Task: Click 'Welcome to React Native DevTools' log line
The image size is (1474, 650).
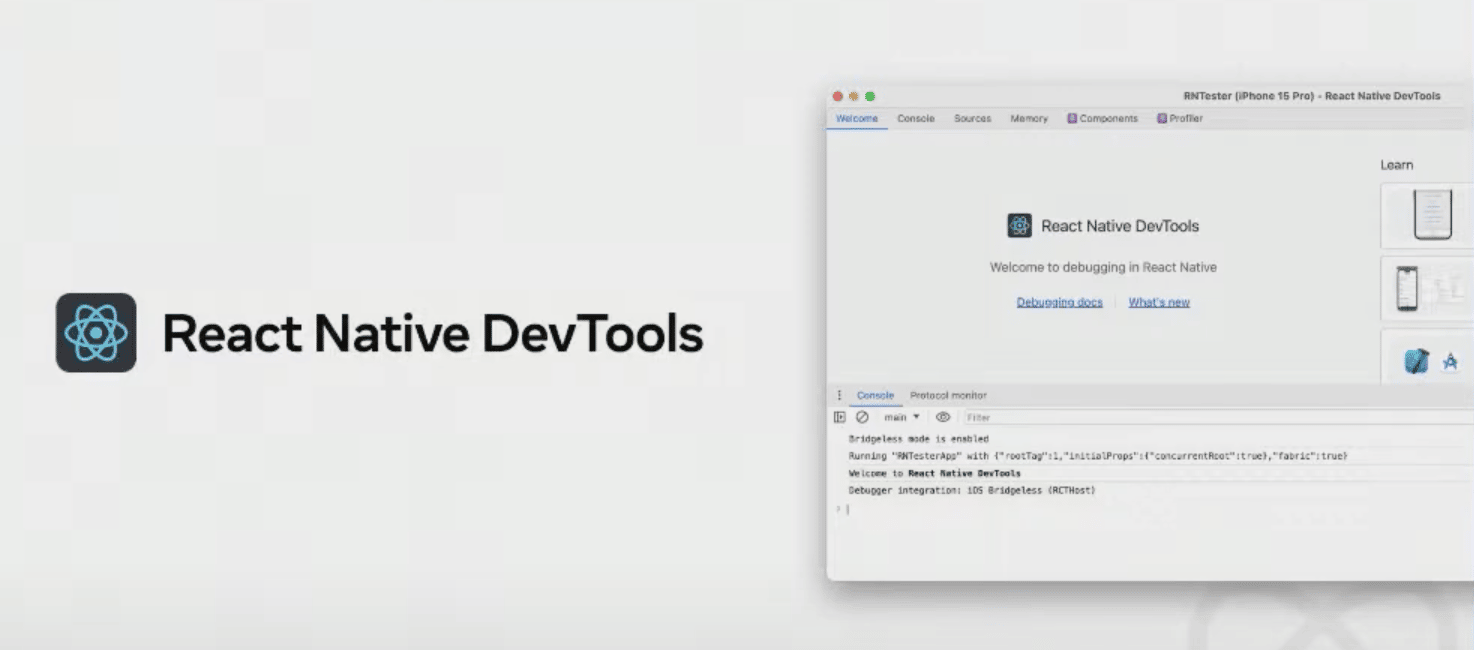Action: [x=934, y=473]
